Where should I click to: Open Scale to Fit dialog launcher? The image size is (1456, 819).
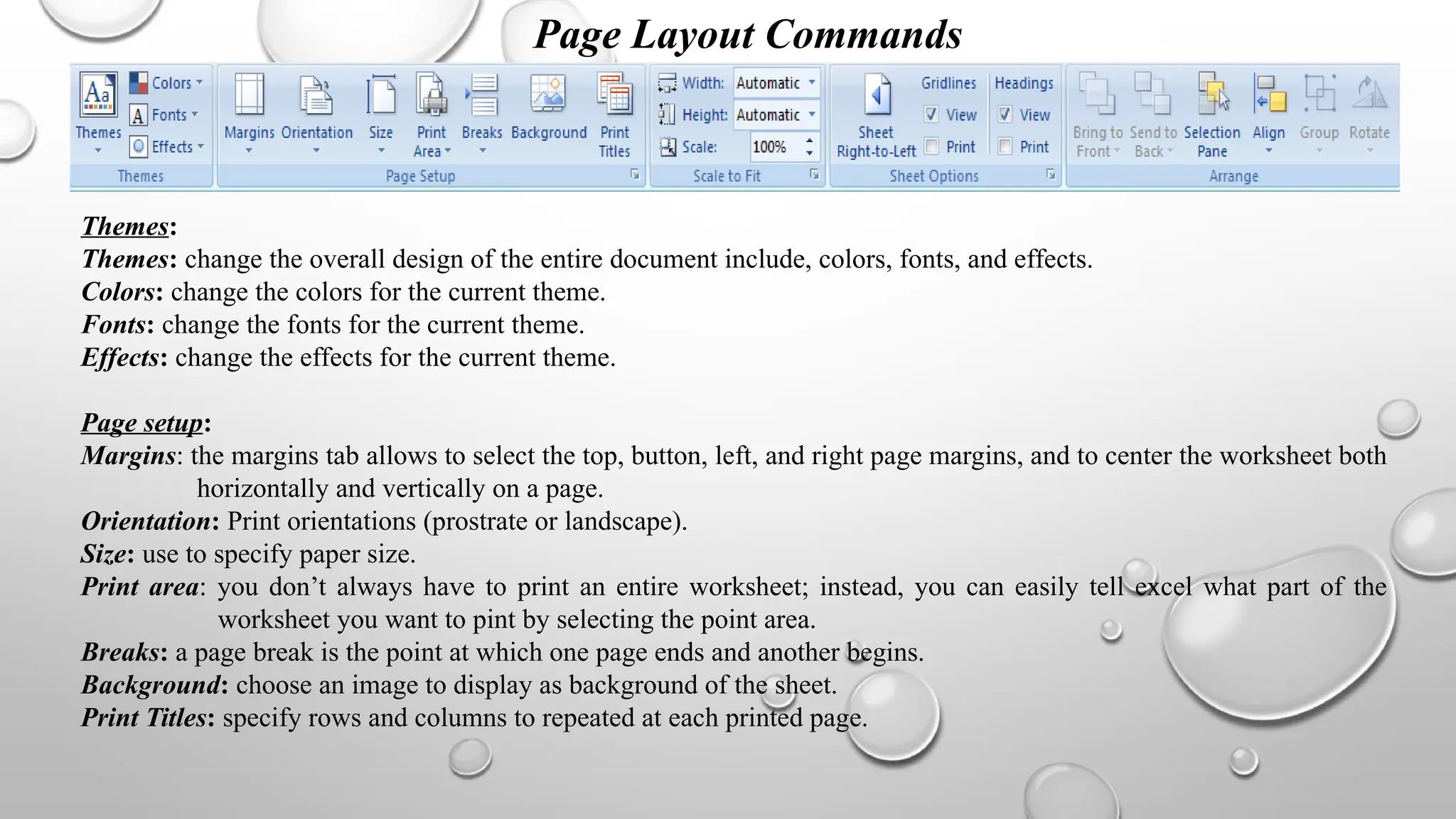click(814, 175)
